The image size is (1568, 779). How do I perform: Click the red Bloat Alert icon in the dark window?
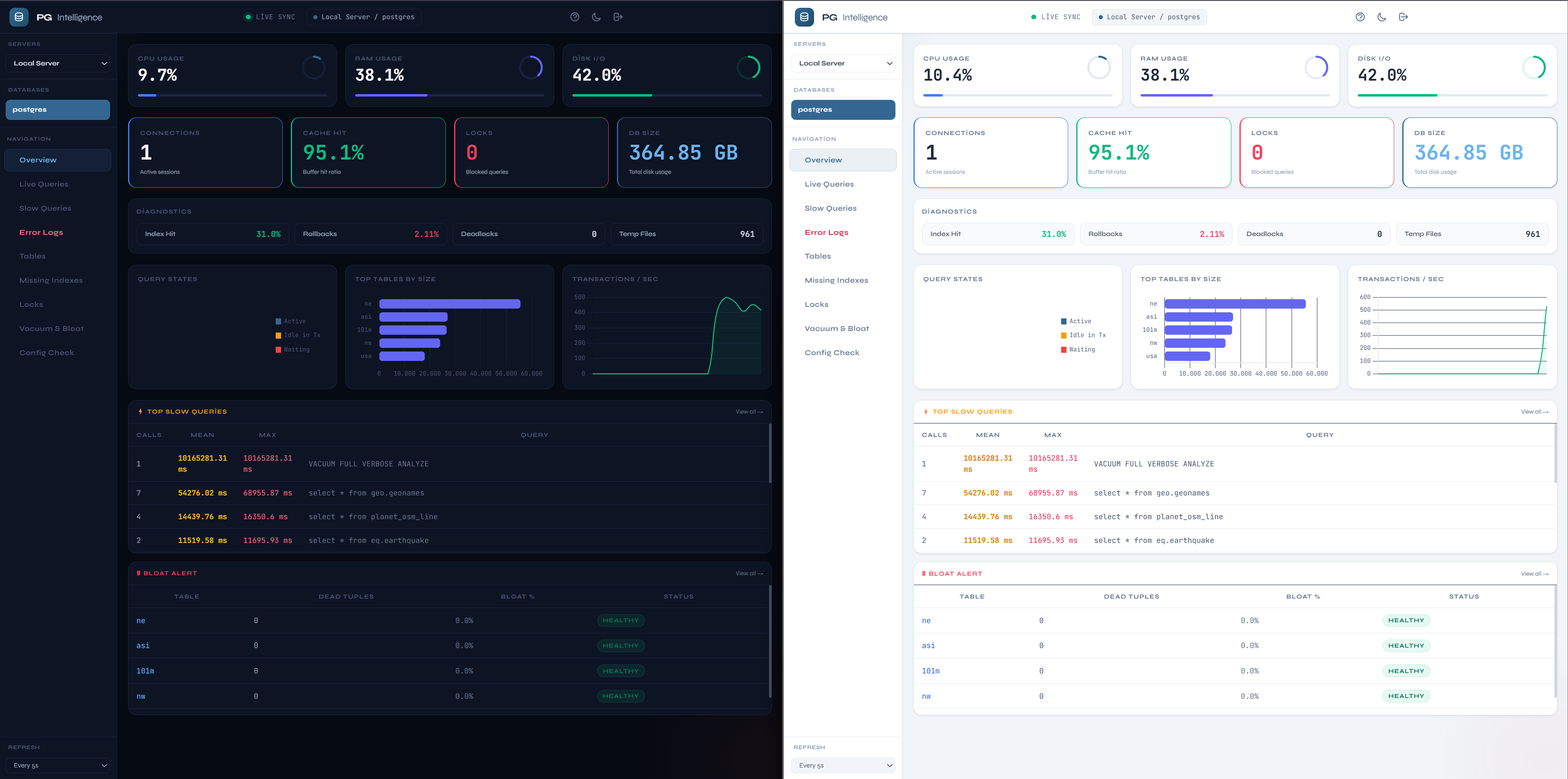138,573
